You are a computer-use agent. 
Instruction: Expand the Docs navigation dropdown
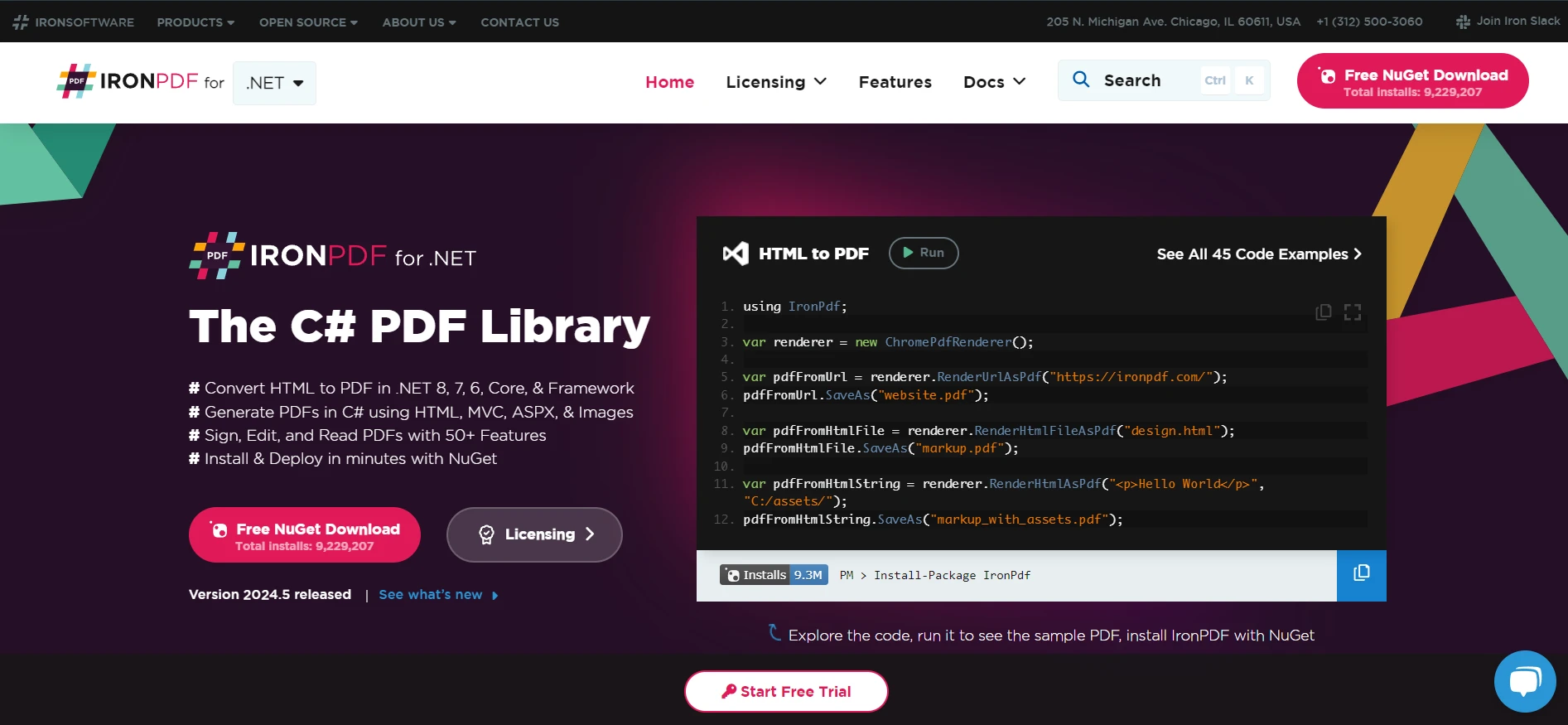point(994,82)
